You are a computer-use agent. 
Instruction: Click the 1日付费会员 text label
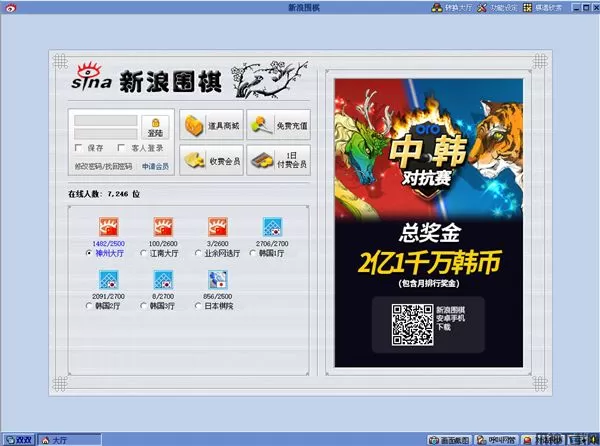(292, 160)
